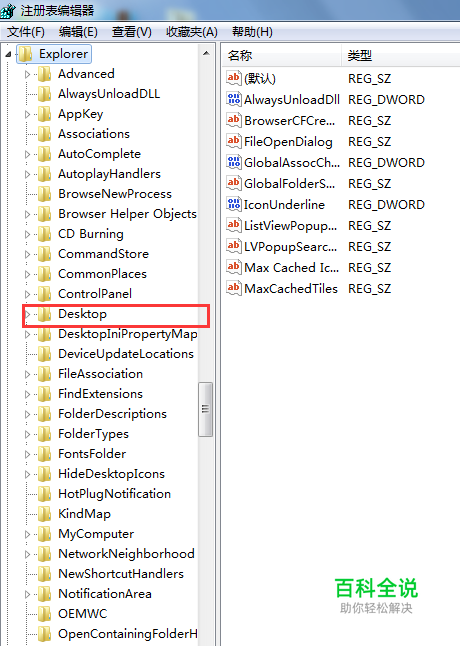The height and width of the screenshot is (646, 460).
Task: Select the OpenContainingFolderH key
Action: (128, 634)
